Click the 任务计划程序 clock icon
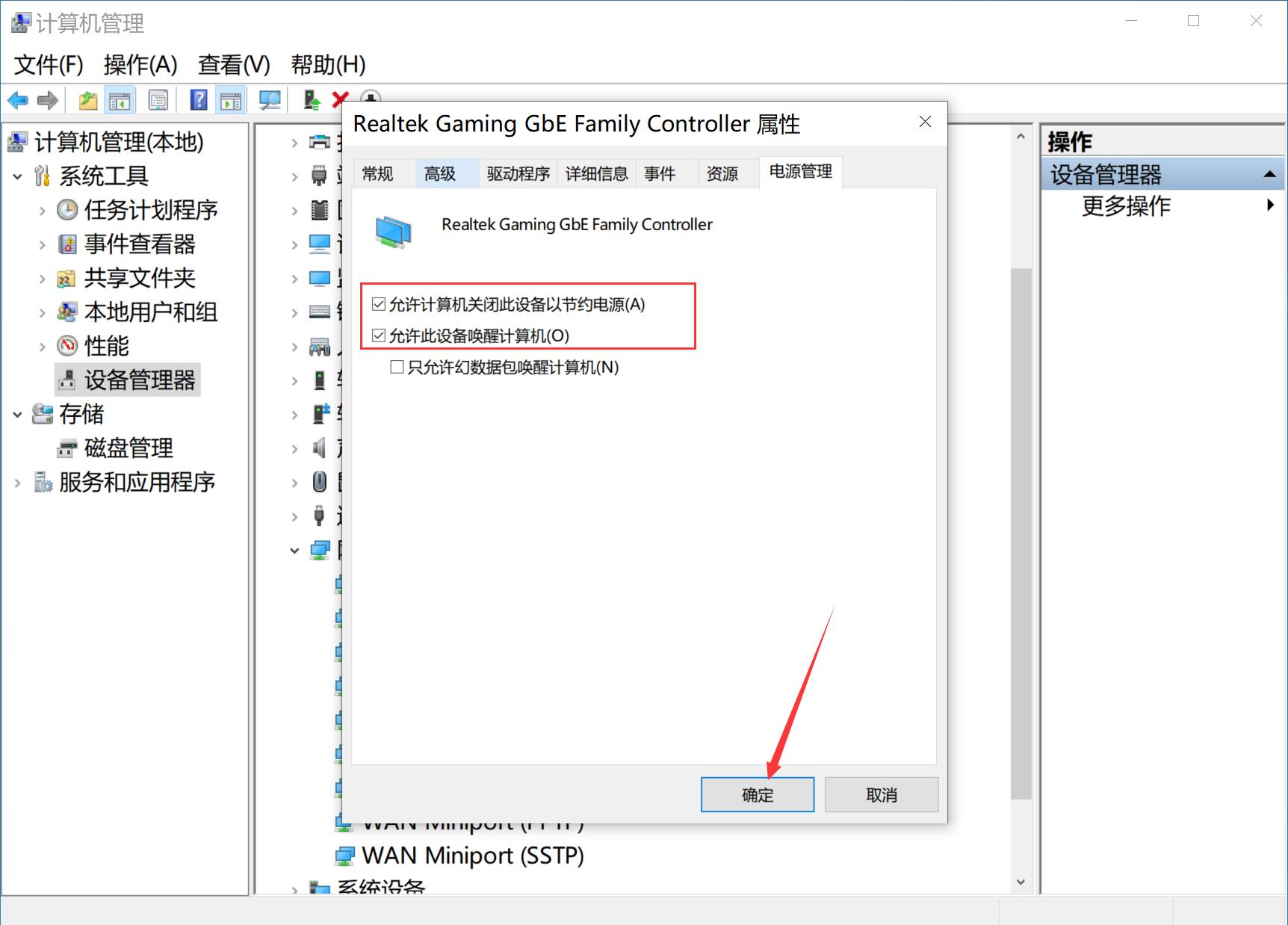Image resolution: width=1288 pixels, height=925 pixels. (67, 210)
